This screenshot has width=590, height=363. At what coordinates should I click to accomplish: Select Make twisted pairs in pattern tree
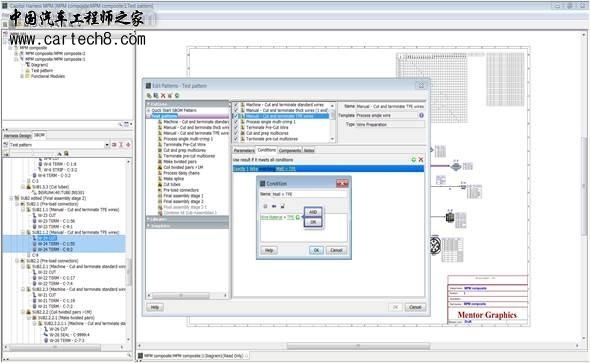pyautogui.click(x=180, y=162)
